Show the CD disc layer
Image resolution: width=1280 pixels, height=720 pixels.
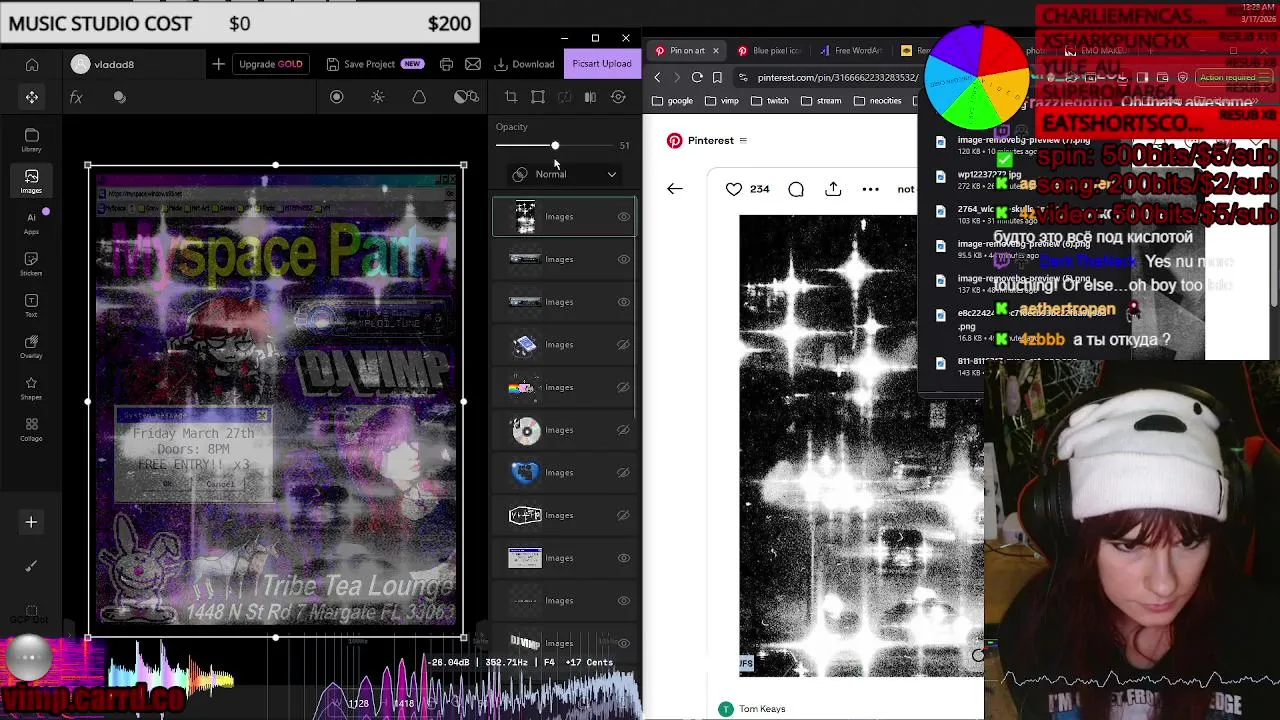(x=623, y=430)
